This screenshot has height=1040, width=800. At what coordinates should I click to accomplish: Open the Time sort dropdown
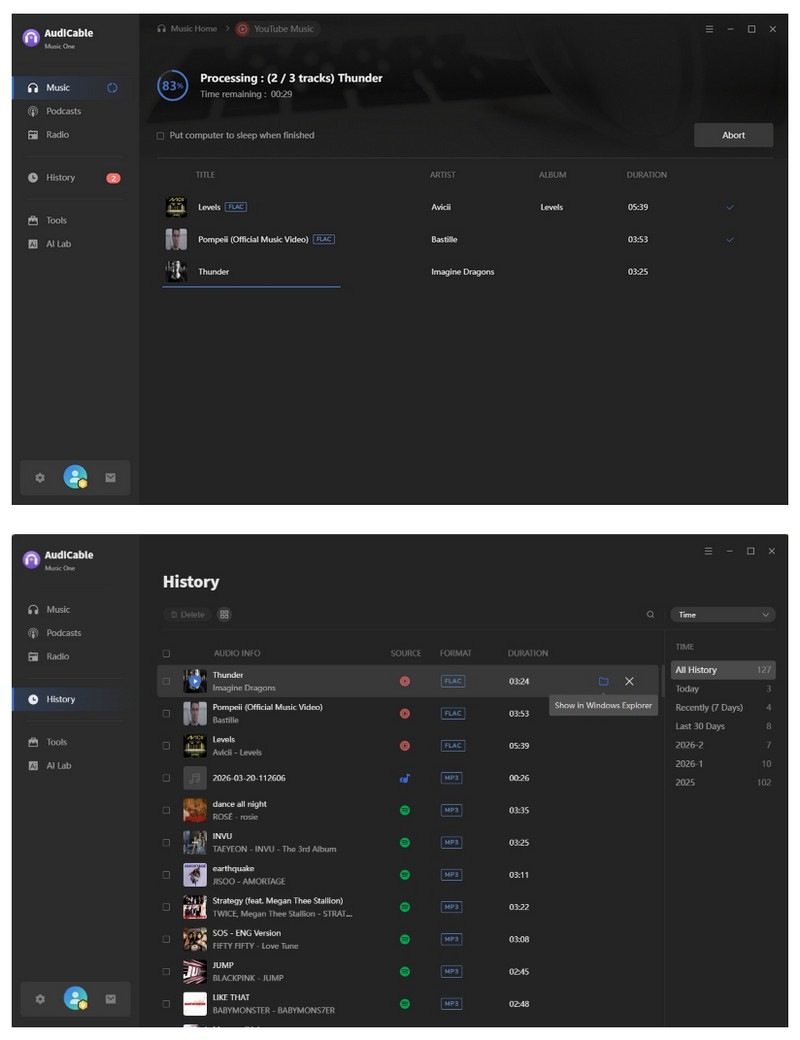point(722,614)
